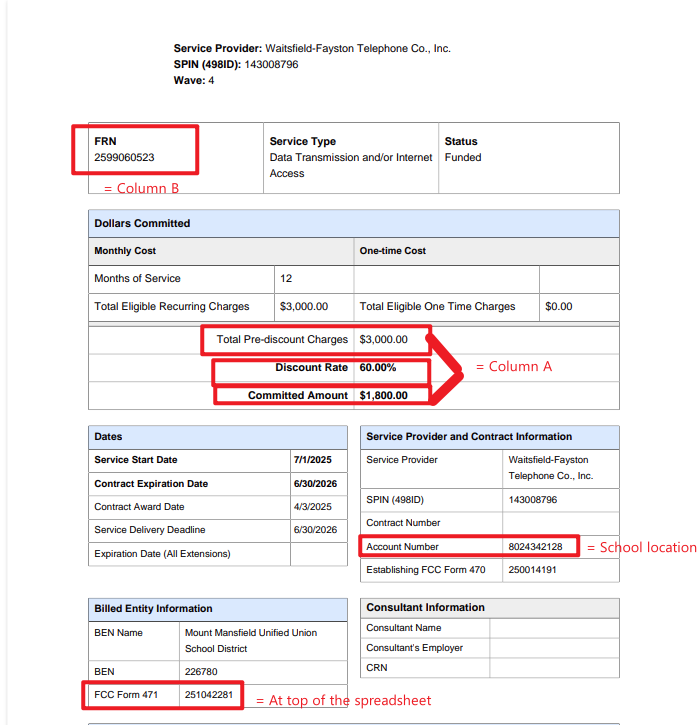Select the Committed Amount $1,800.00 value
This screenshot has width=700, height=725.
[x=383, y=395]
